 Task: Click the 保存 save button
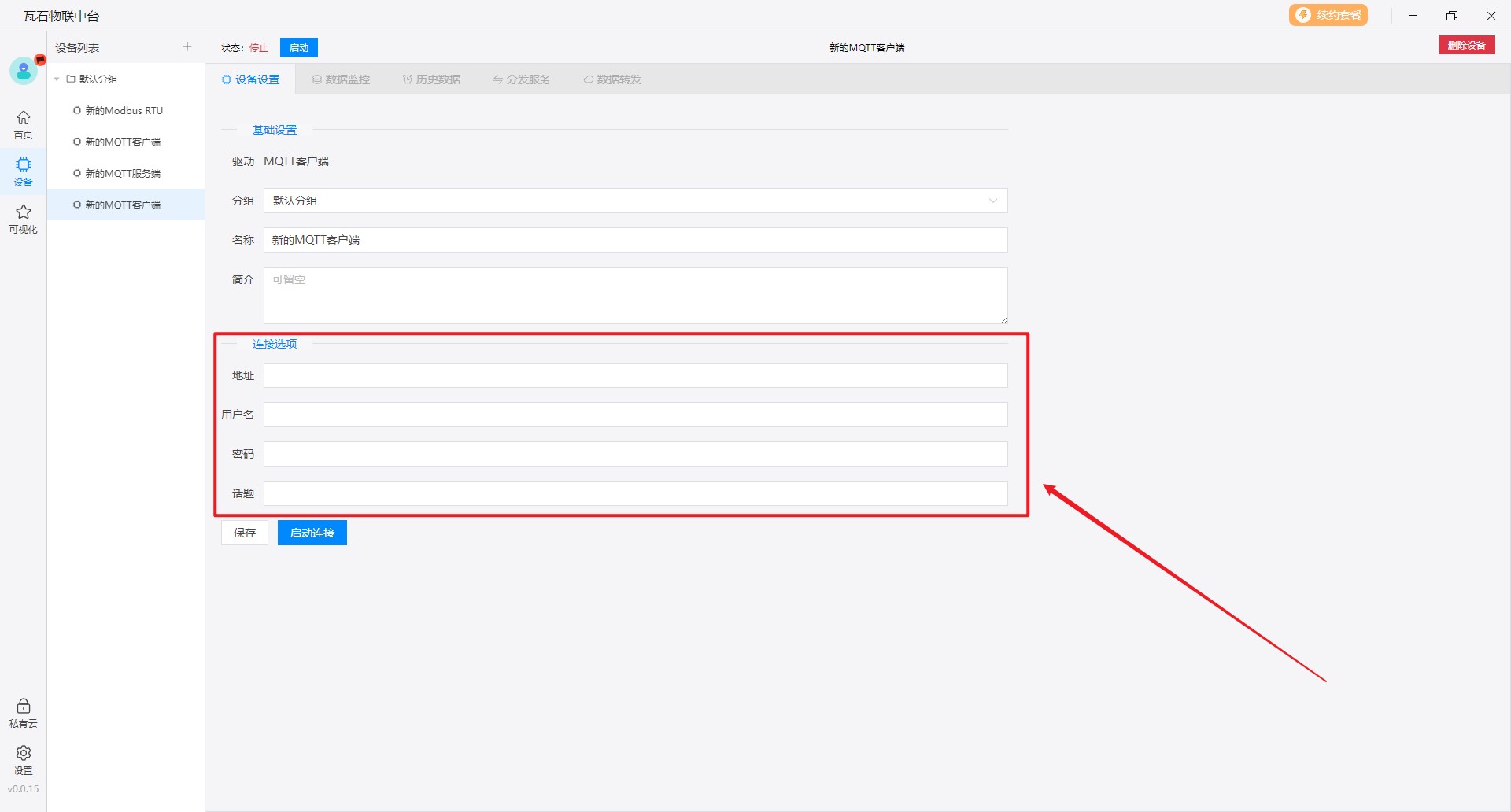pyautogui.click(x=245, y=533)
